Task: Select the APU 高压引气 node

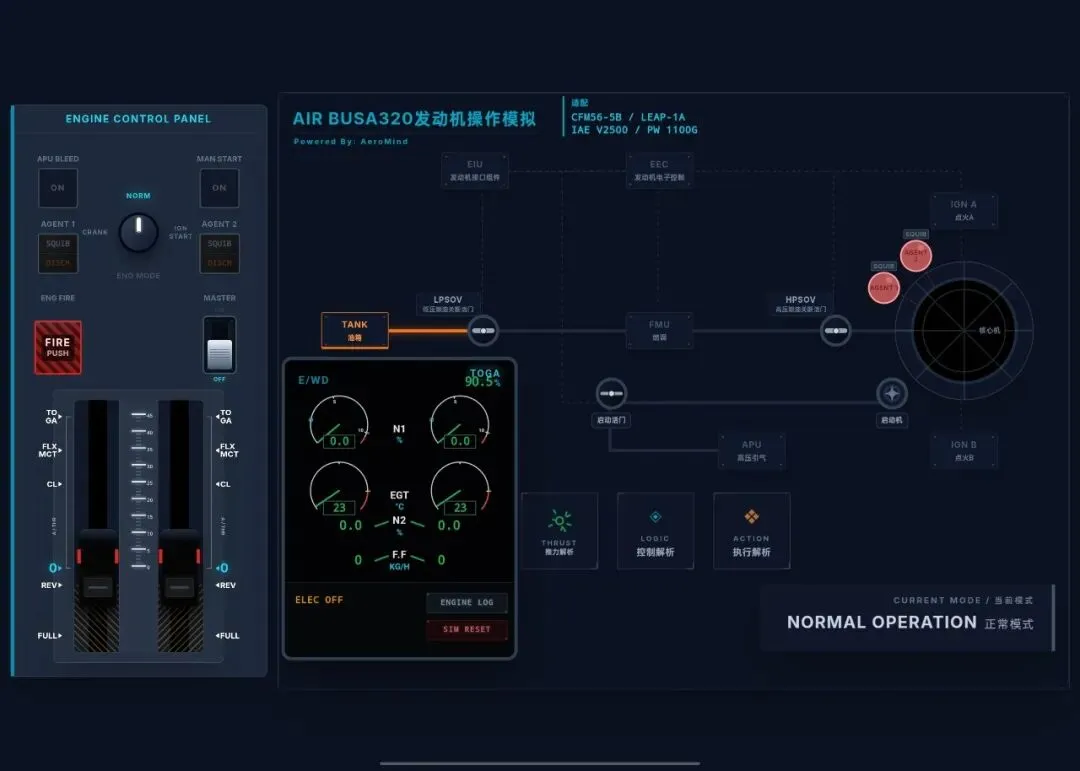Action: click(751, 451)
